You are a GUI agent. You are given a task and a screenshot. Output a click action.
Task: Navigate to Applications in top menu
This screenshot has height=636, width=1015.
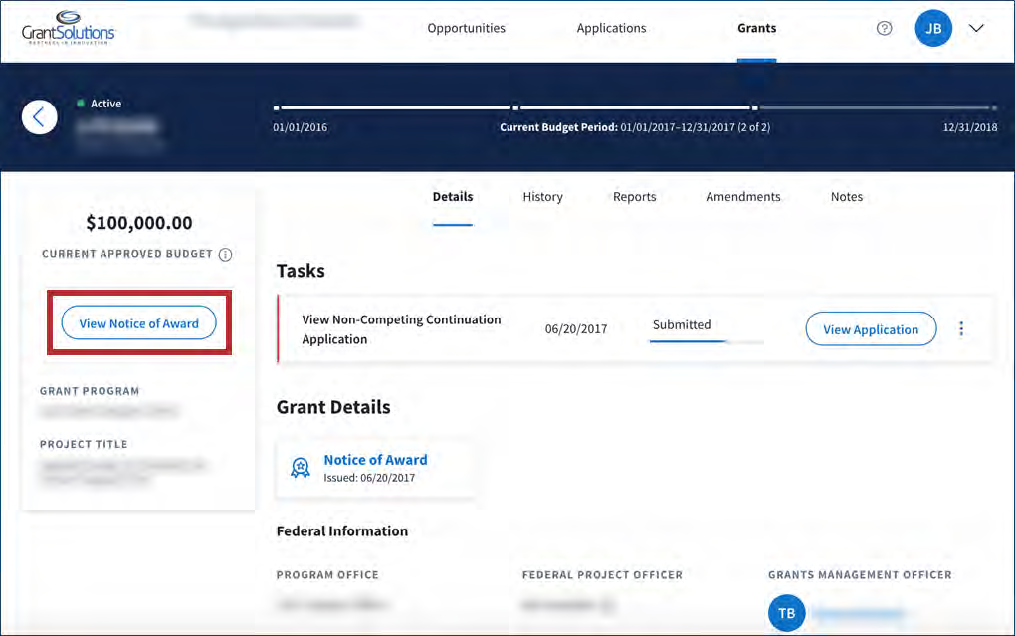tap(611, 28)
